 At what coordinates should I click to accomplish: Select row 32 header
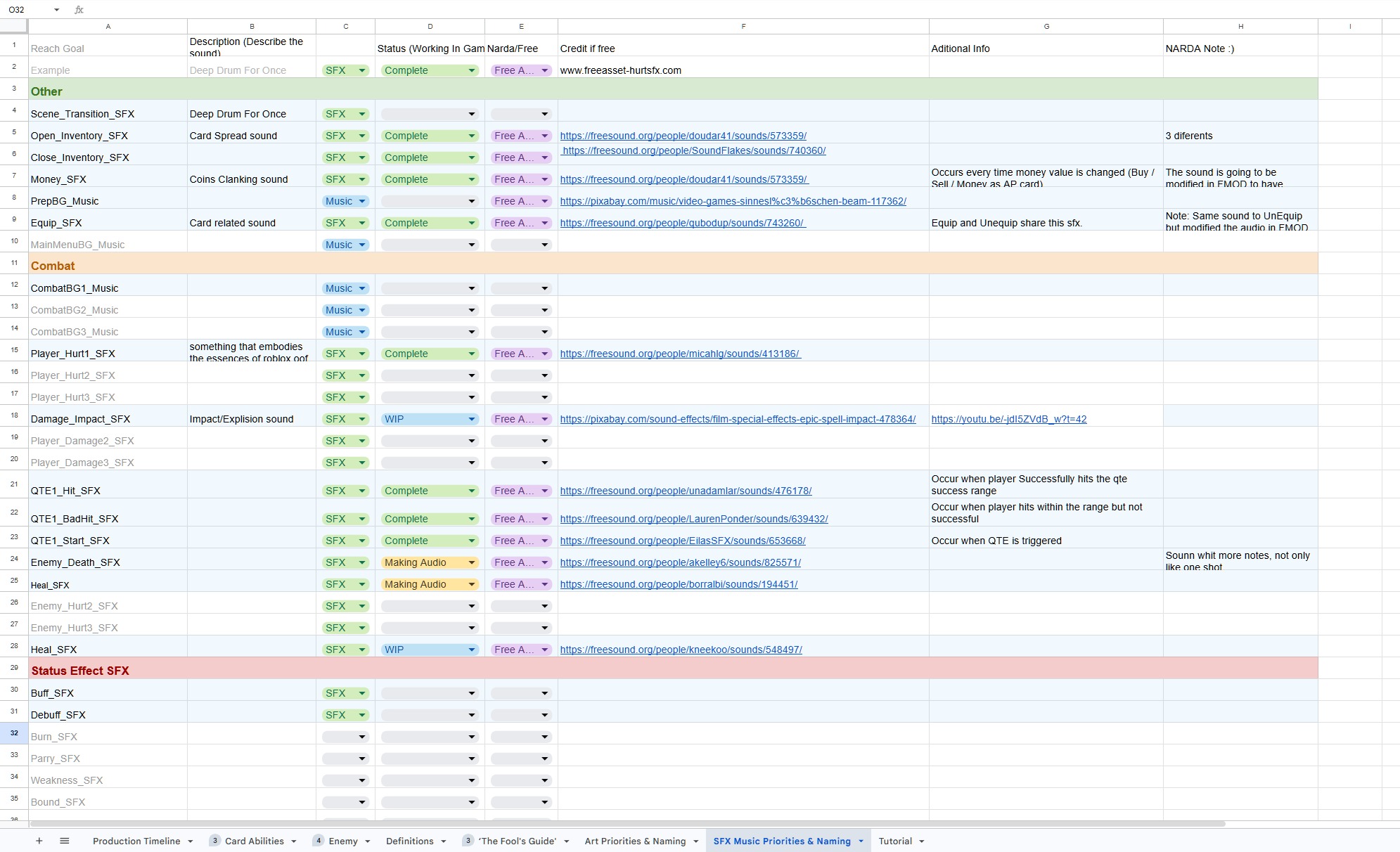(x=14, y=733)
